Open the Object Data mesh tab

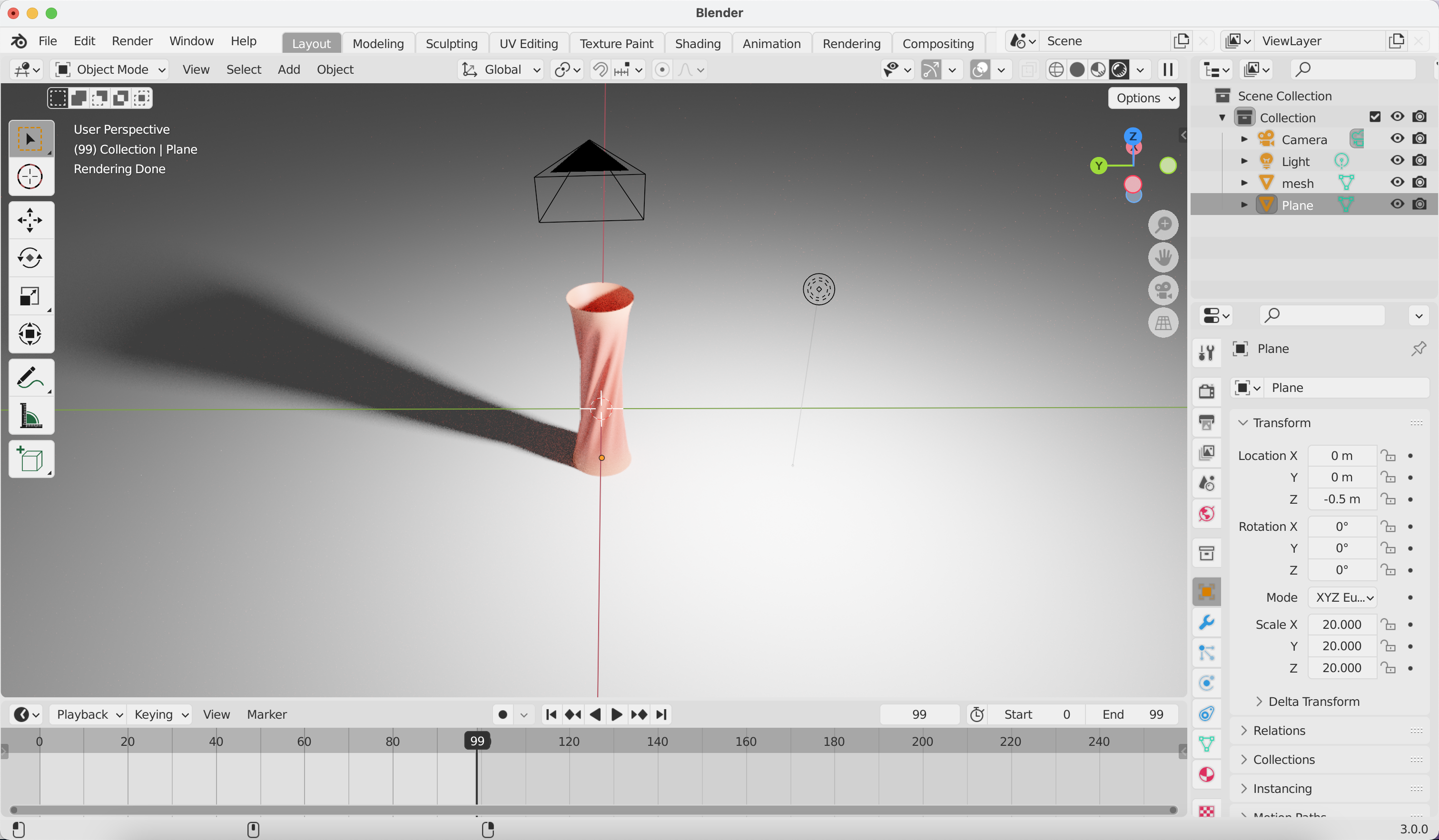[x=1207, y=744]
